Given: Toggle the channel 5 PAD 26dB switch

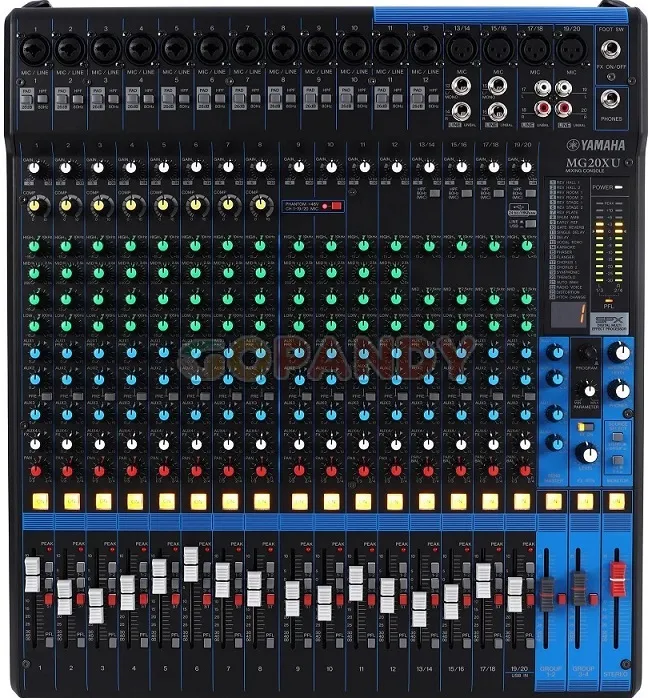Looking at the screenshot, I should [x=168, y=99].
